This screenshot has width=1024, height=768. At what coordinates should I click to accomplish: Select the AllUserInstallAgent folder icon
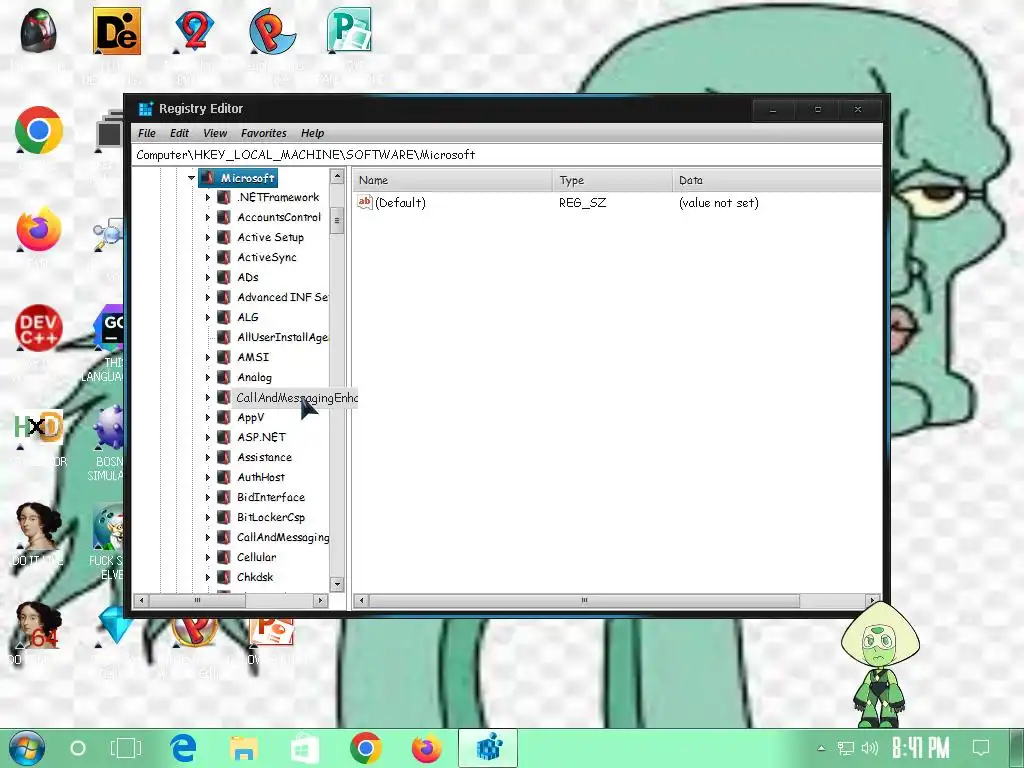(224, 337)
